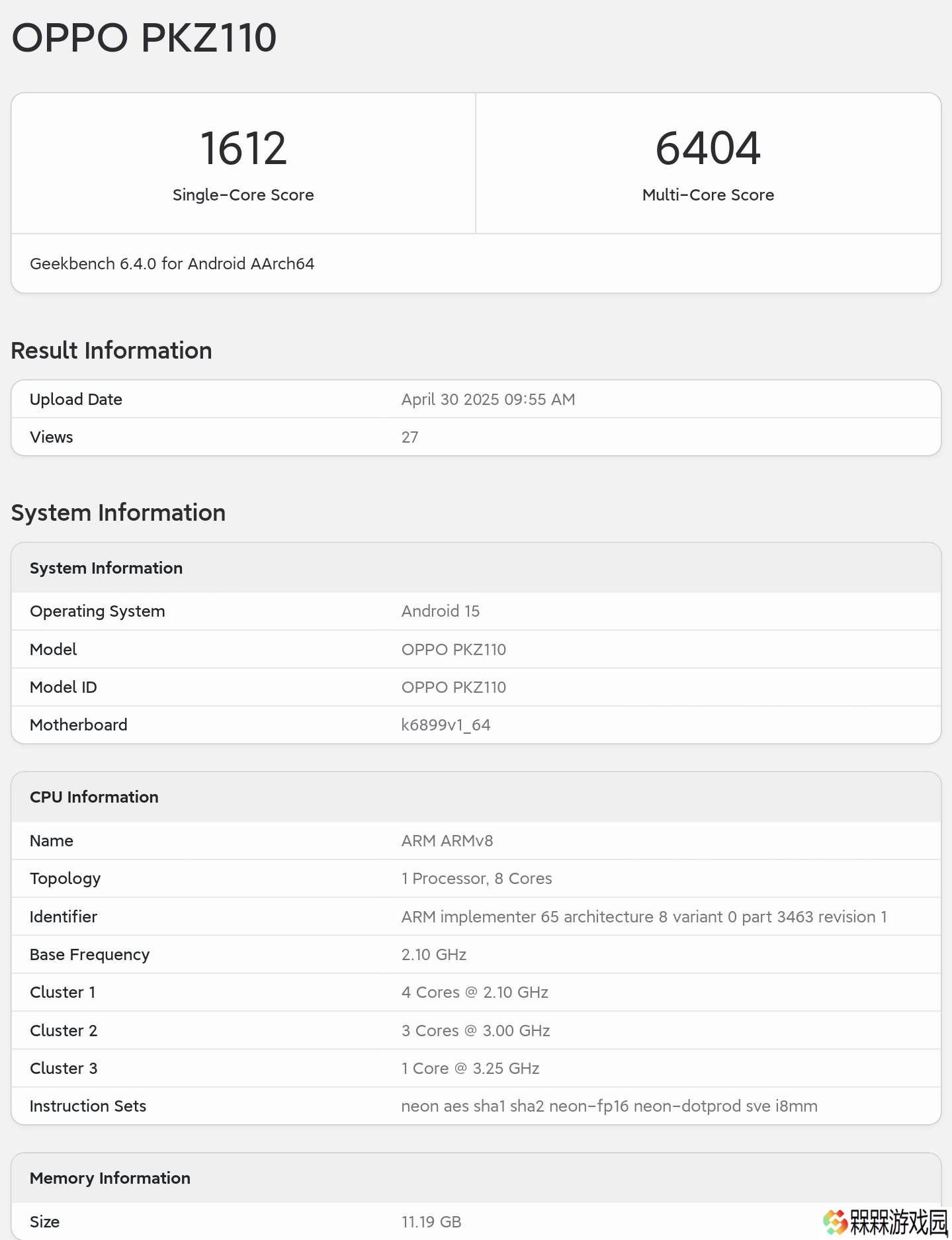Click the Result Information heading
Viewport: 952px width, 1240px height.
coord(112,351)
